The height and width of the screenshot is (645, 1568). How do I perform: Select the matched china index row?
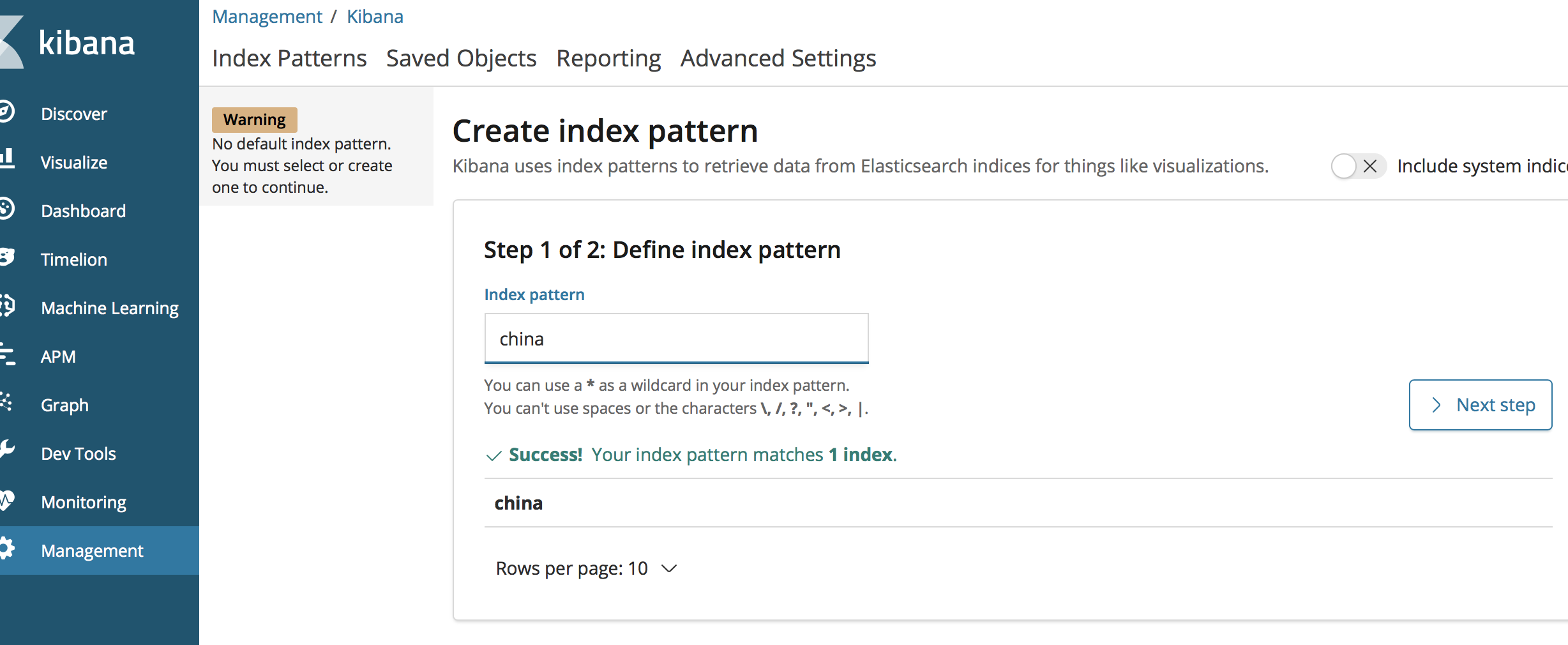518,503
